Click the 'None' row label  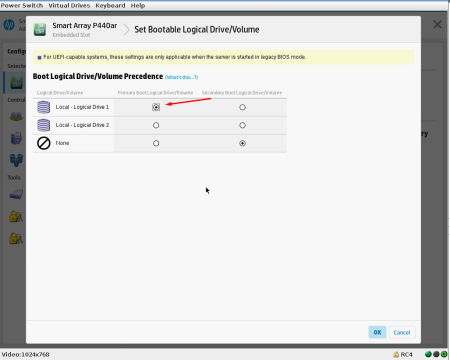point(62,143)
